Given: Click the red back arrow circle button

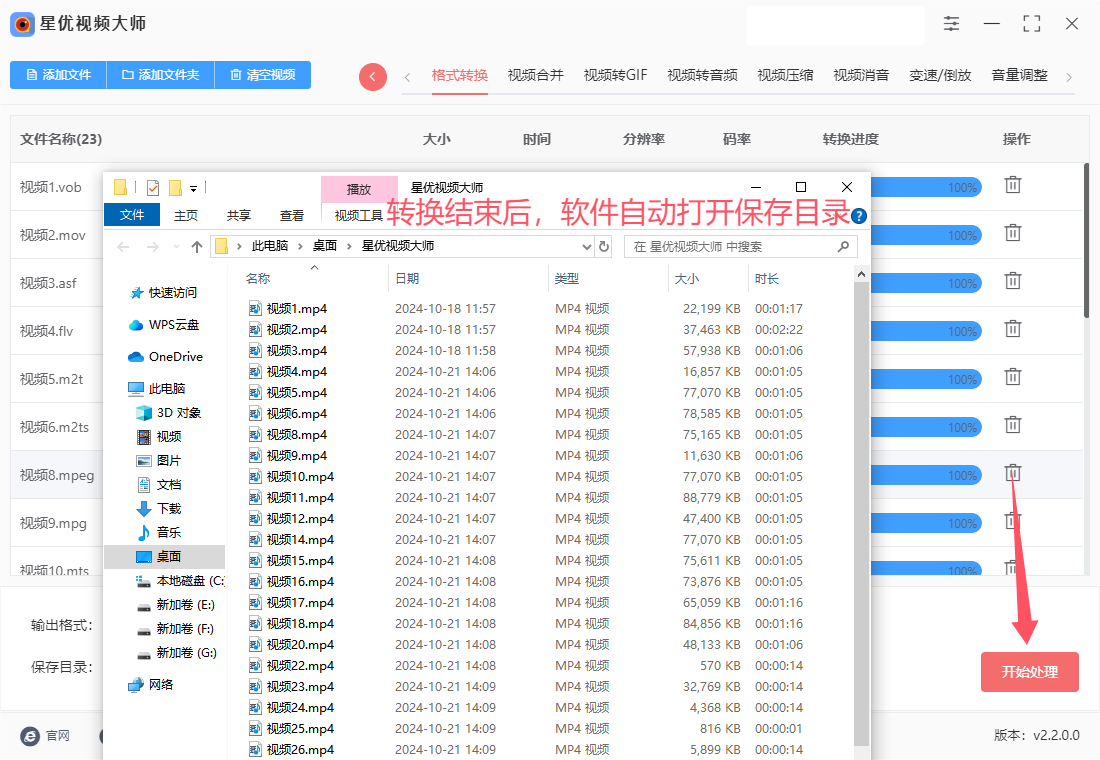Looking at the screenshot, I should pyautogui.click(x=373, y=76).
